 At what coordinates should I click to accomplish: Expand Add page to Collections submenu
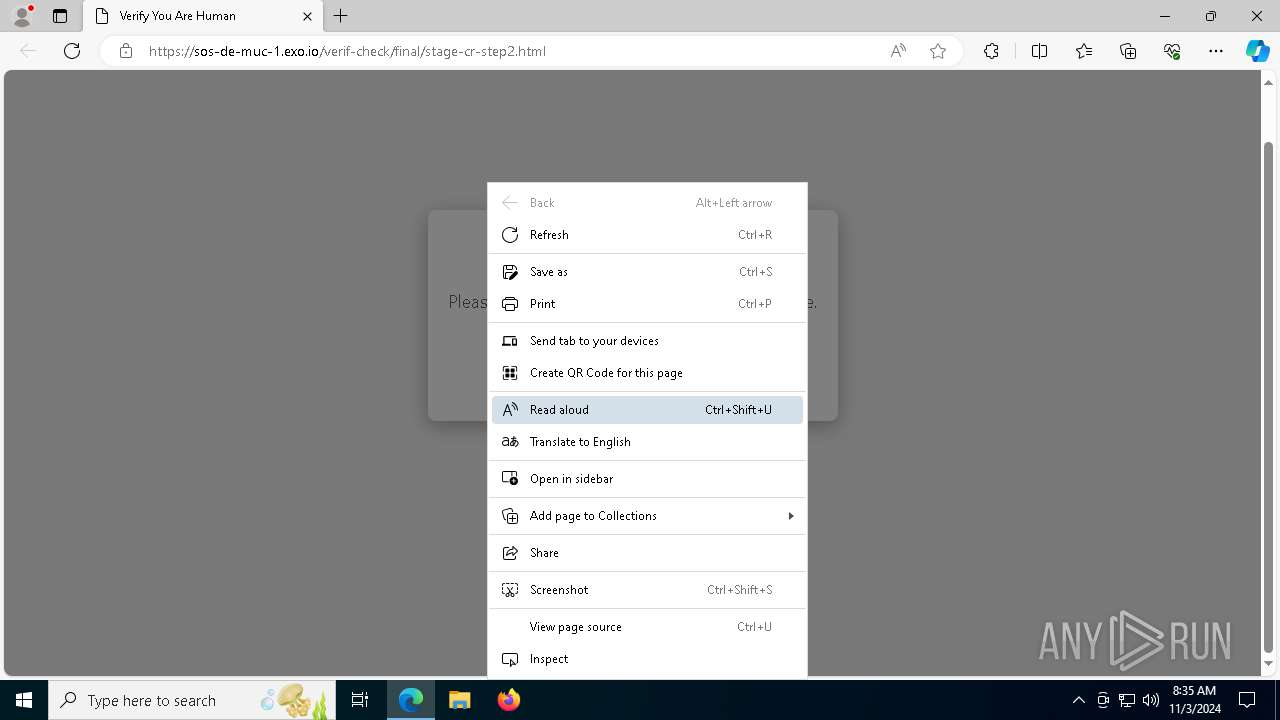(x=647, y=516)
